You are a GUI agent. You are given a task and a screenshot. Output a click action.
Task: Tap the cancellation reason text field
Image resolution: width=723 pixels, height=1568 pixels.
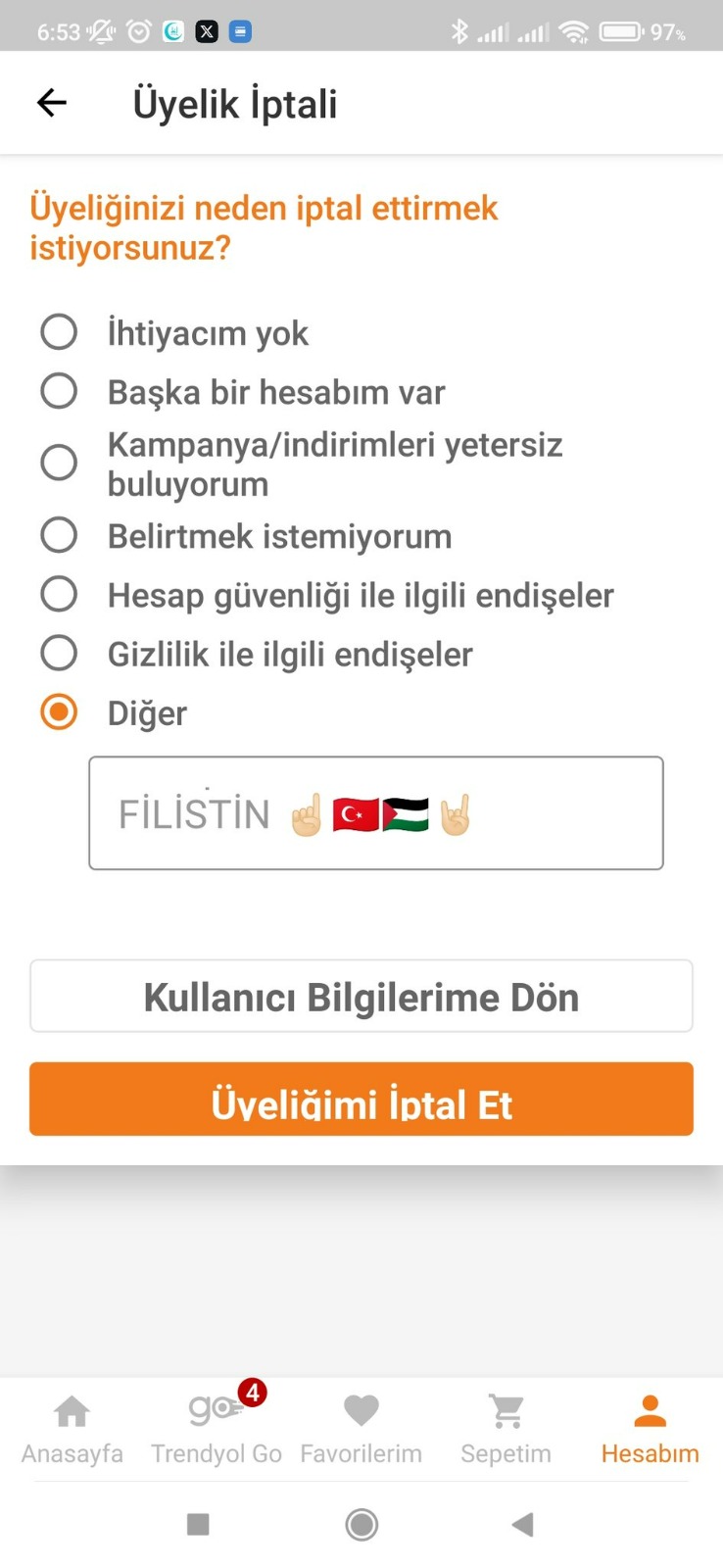[376, 812]
